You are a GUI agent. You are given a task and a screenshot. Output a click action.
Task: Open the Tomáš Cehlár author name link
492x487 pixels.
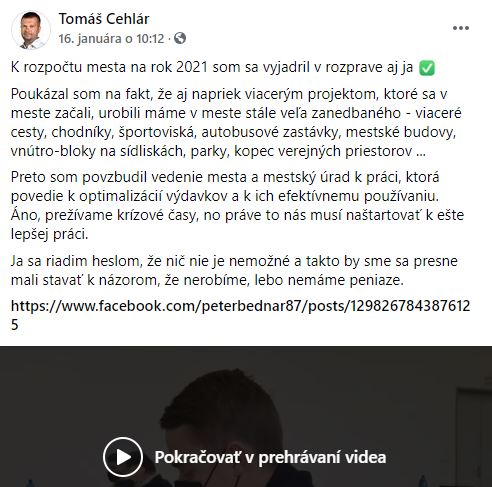pos(104,19)
